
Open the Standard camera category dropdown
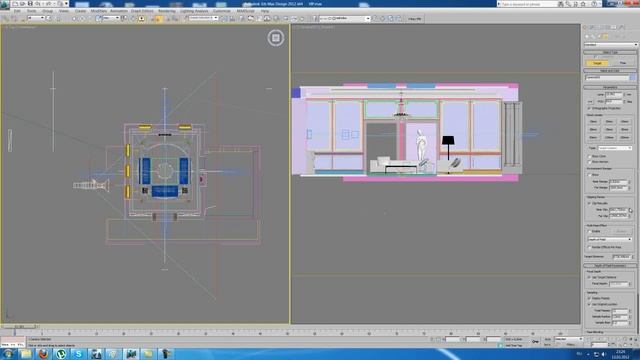610,44
